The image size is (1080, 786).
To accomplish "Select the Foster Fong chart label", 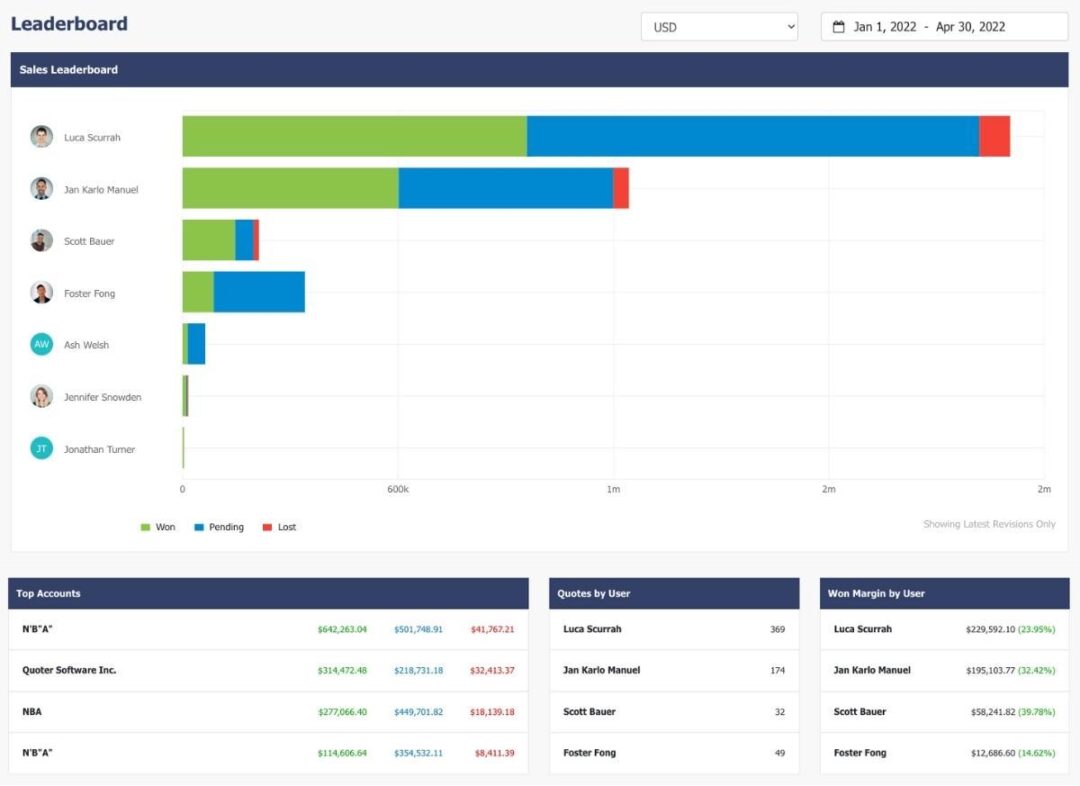I will (90, 293).
